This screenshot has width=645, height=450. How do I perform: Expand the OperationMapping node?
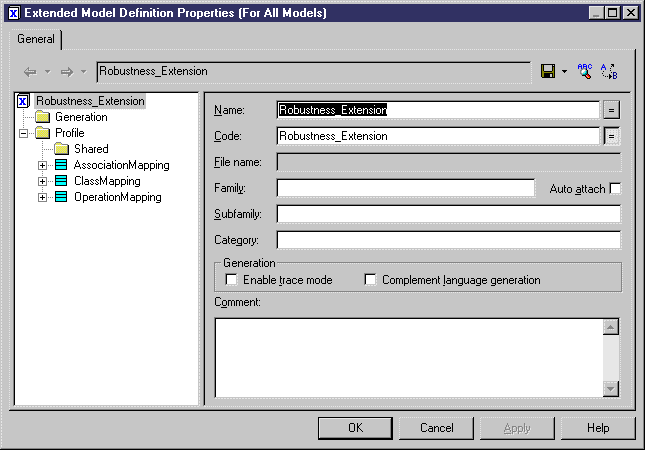tap(42, 197)
